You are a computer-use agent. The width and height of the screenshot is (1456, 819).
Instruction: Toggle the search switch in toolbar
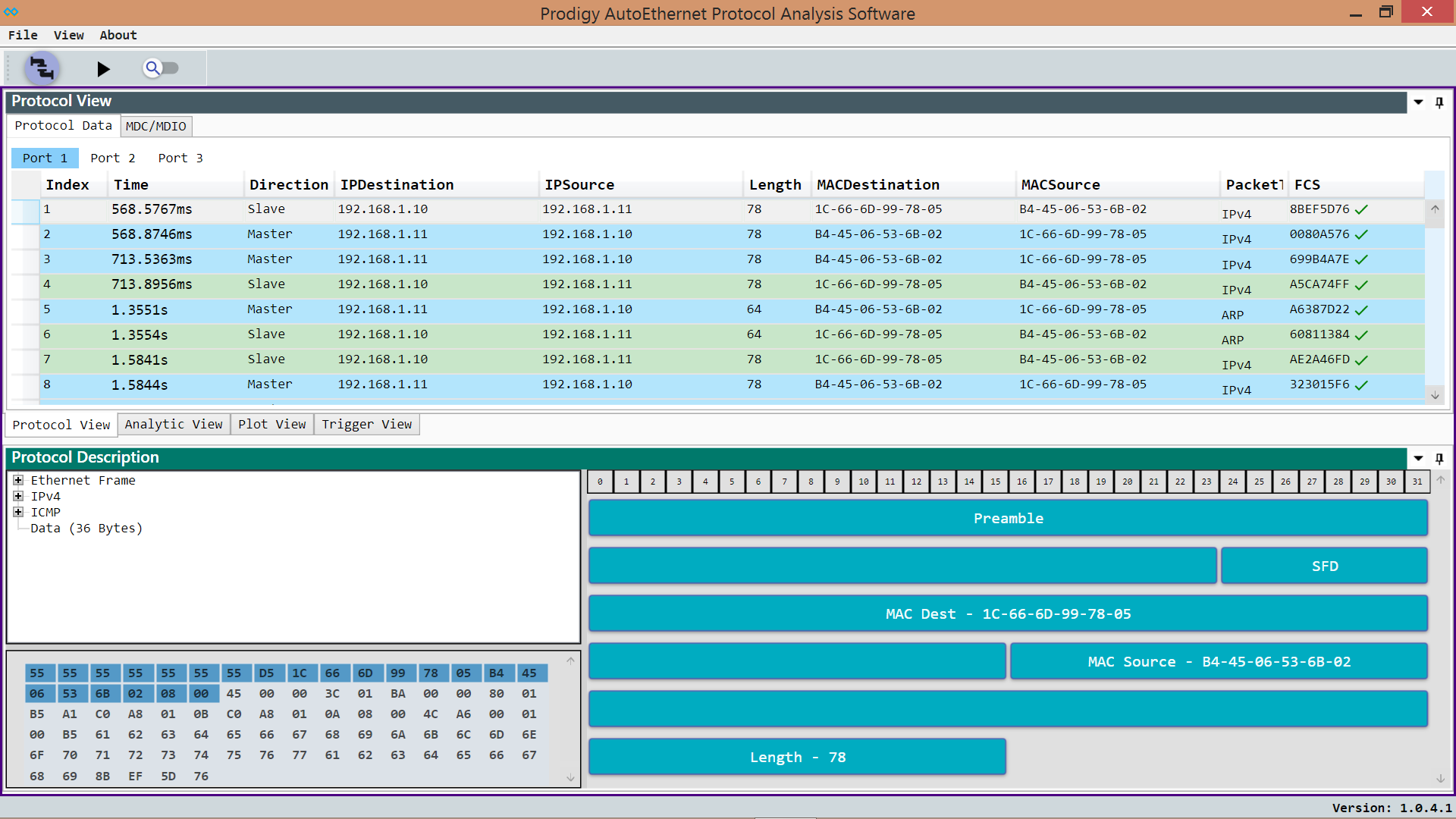(x=161, y=68)
